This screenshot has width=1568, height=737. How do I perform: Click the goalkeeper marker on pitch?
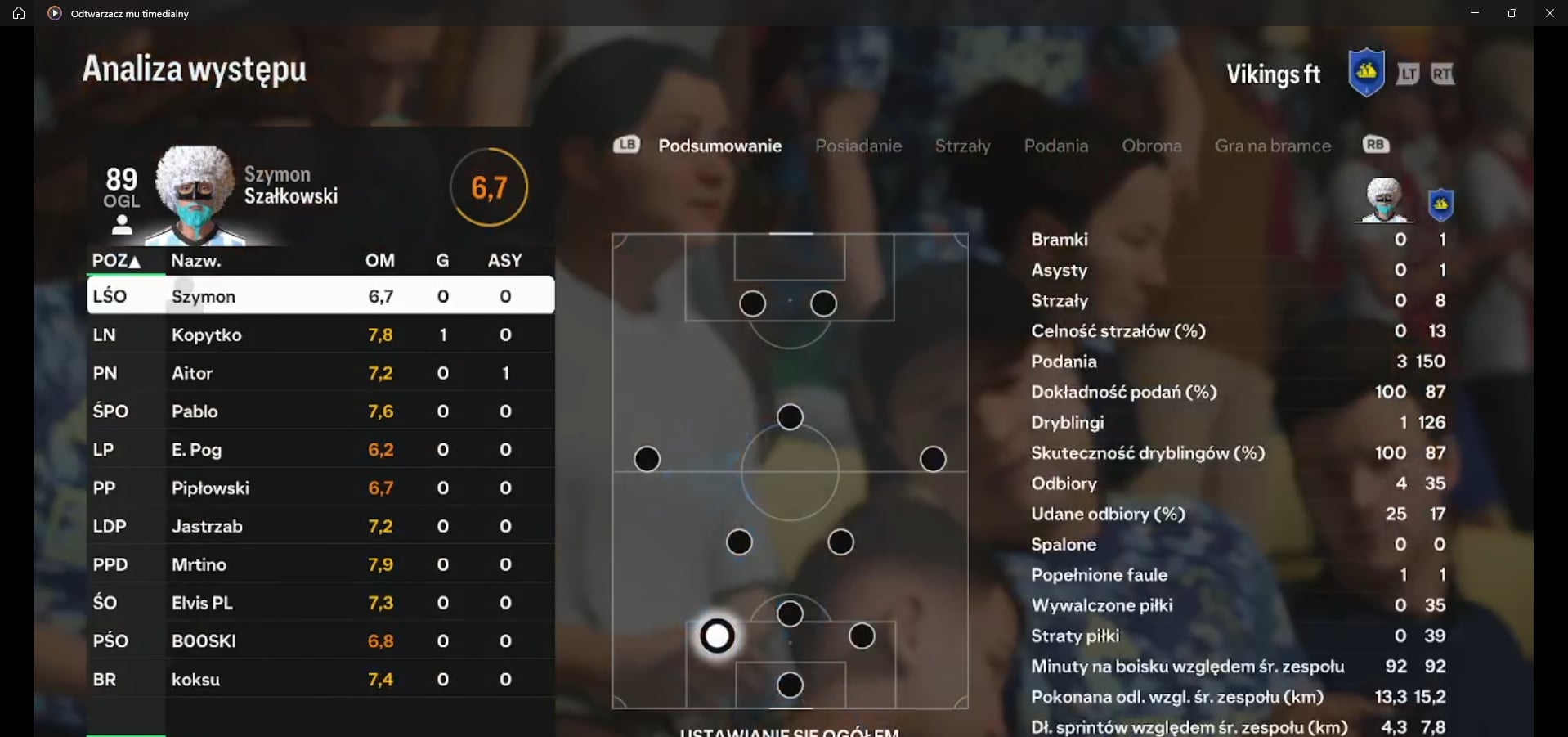point(790,685)
